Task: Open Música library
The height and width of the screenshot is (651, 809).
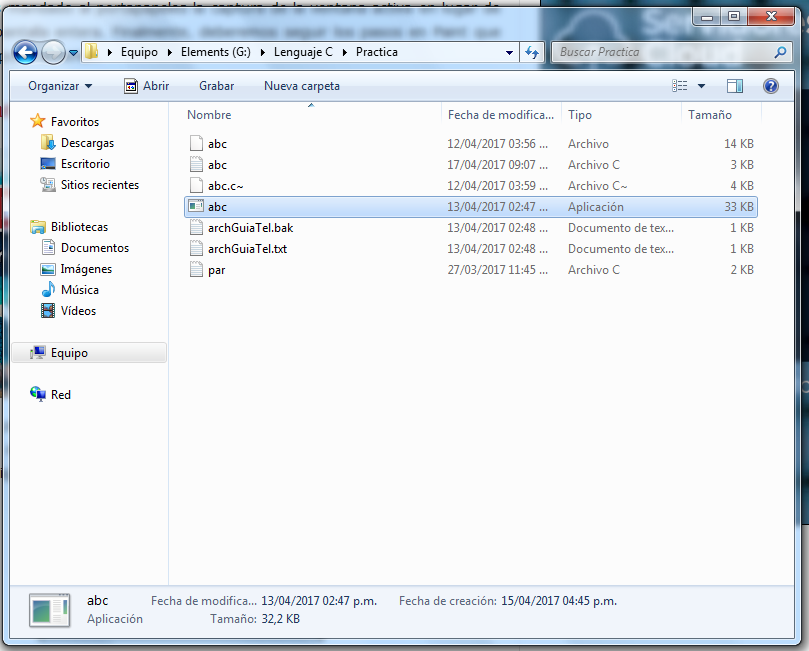Action: point(80,290)
